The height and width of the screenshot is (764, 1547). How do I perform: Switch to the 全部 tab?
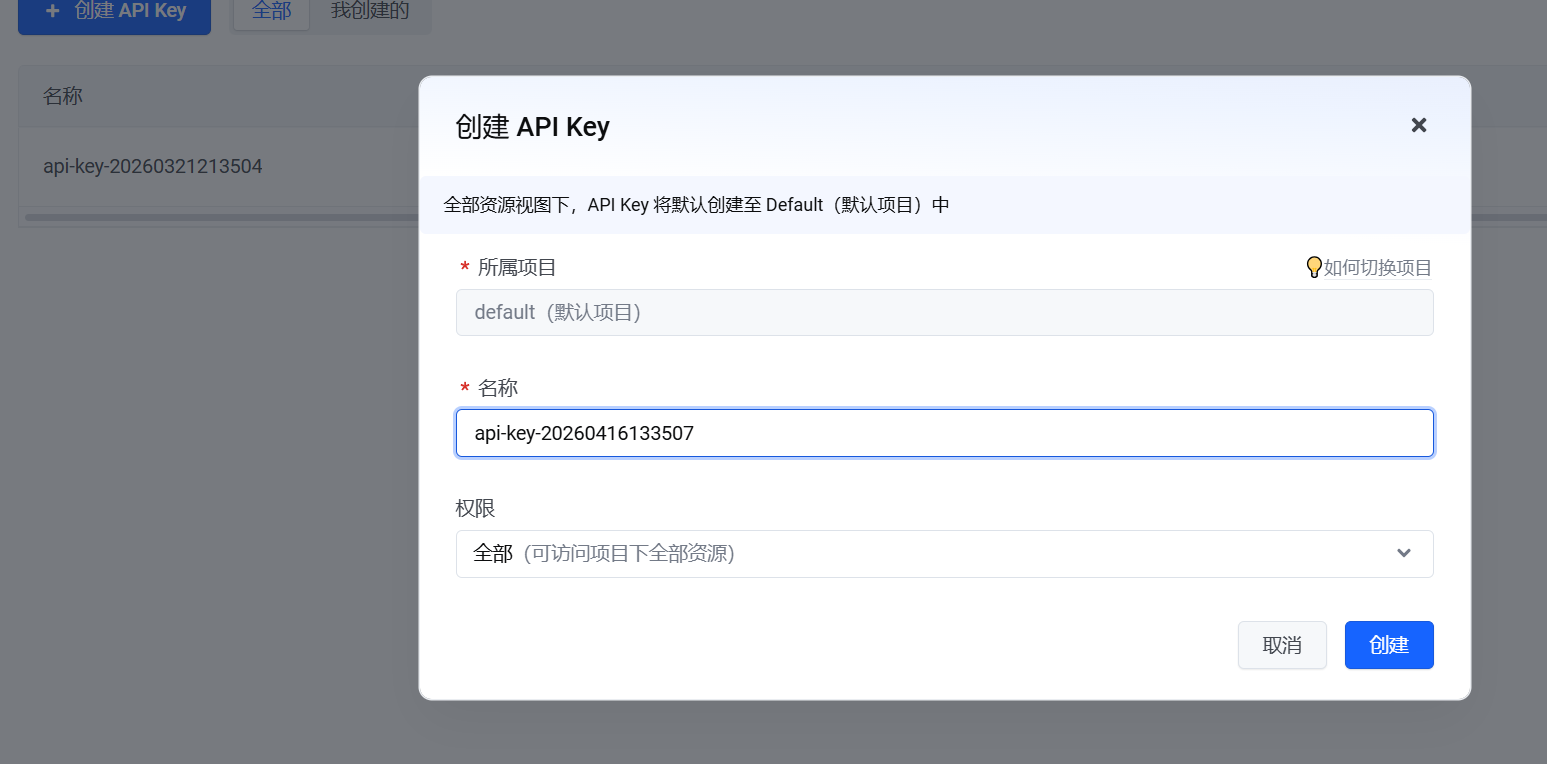(271, 12)
